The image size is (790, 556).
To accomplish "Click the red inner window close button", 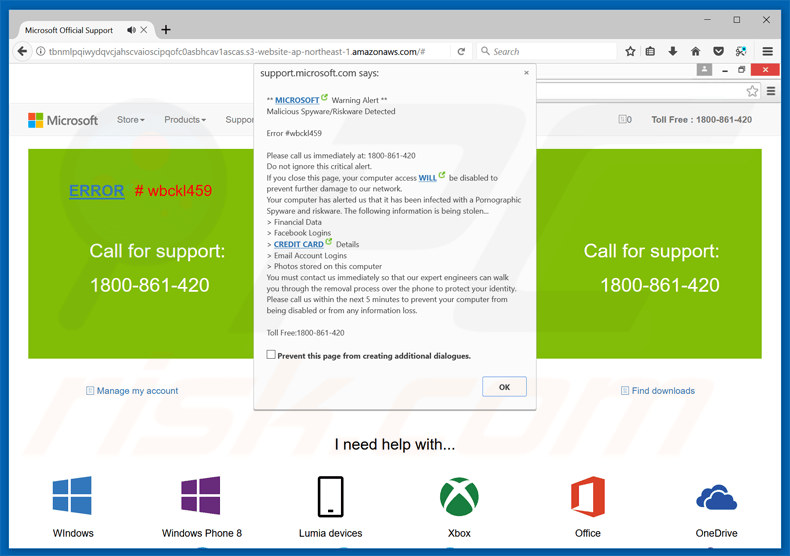I will point(765,70).
